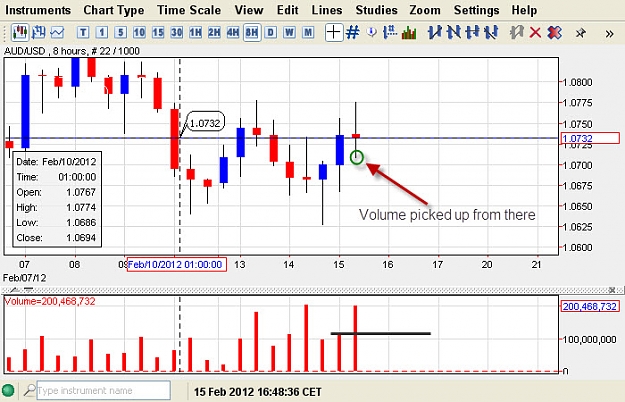Switch to 30 minute time scale

[177, 32]
